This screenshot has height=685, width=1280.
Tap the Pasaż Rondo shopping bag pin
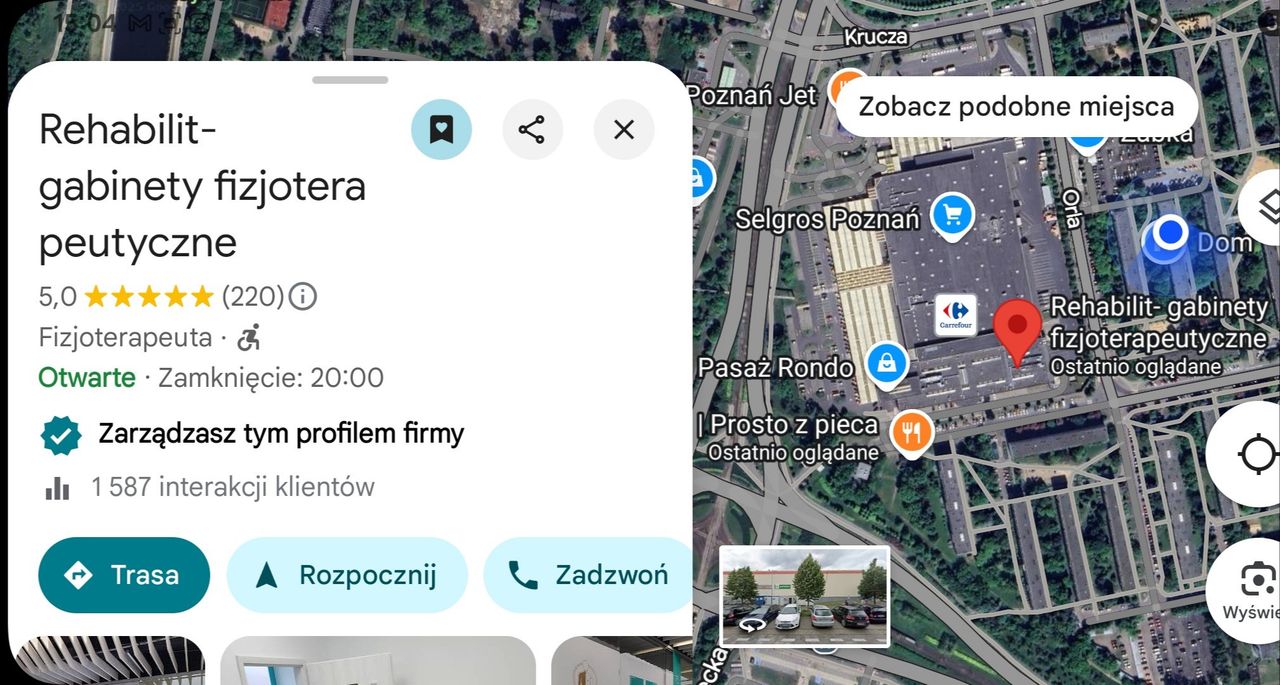(887, 365)
